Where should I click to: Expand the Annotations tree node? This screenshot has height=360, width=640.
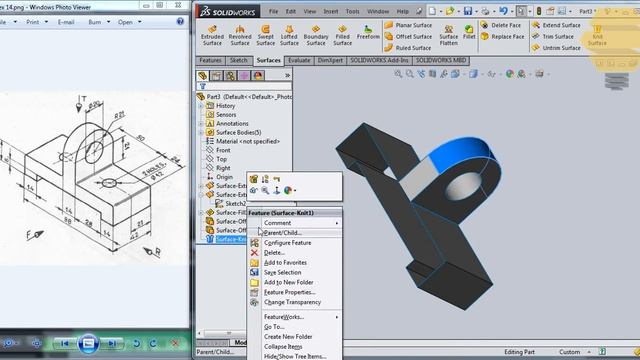201,124
